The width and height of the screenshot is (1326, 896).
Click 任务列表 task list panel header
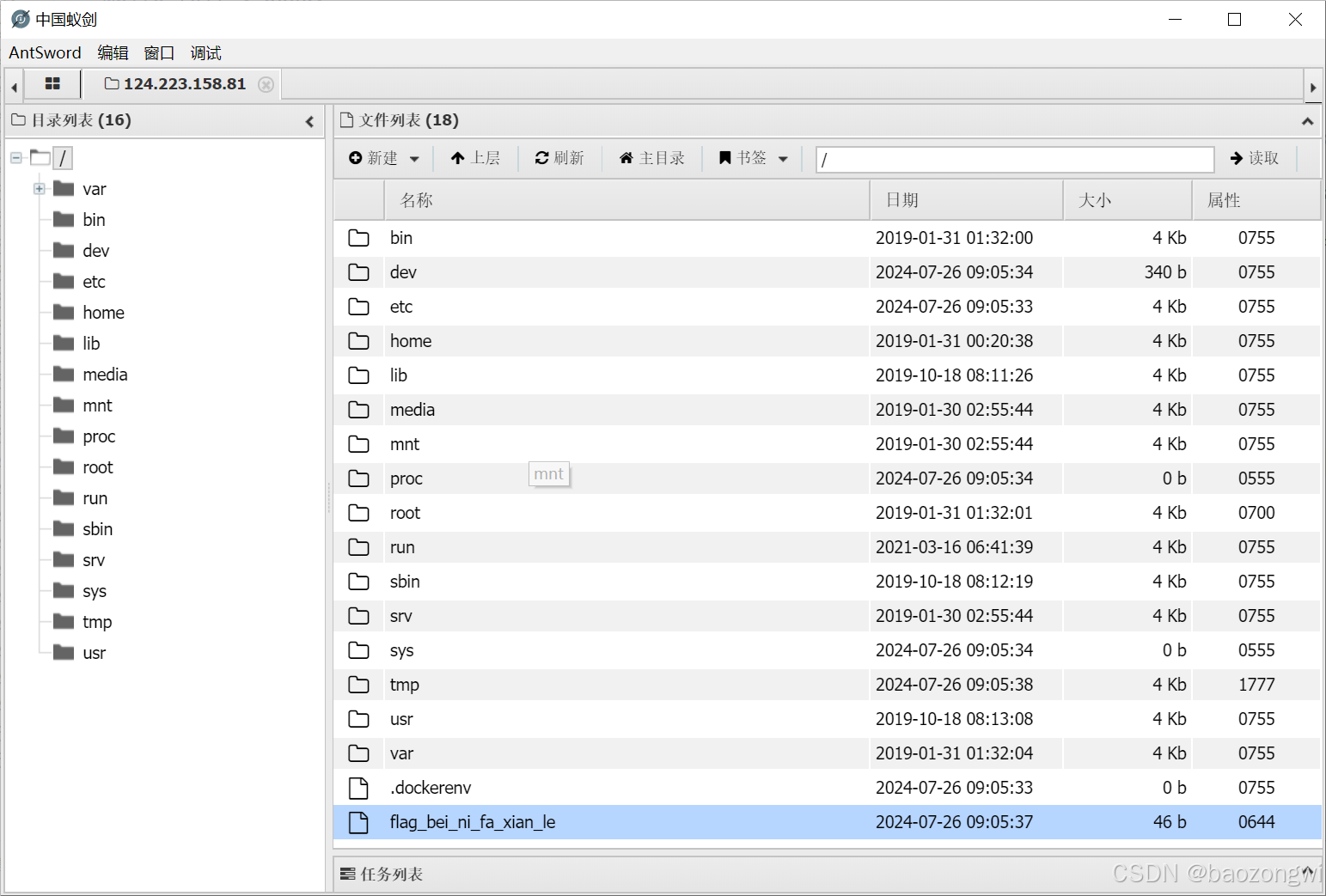click(827, 874)
